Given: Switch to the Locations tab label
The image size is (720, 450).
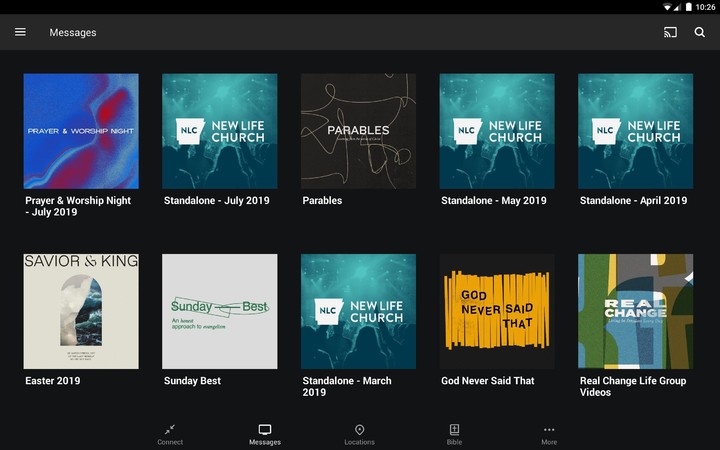Looking at the screenshot, I should point(359,442).
